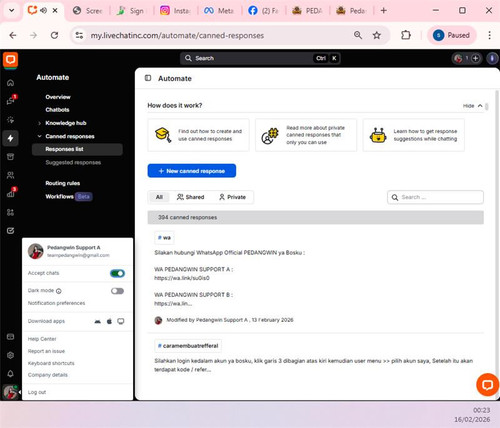
Task: Open Company details link
Action: (x=48, y=375)
